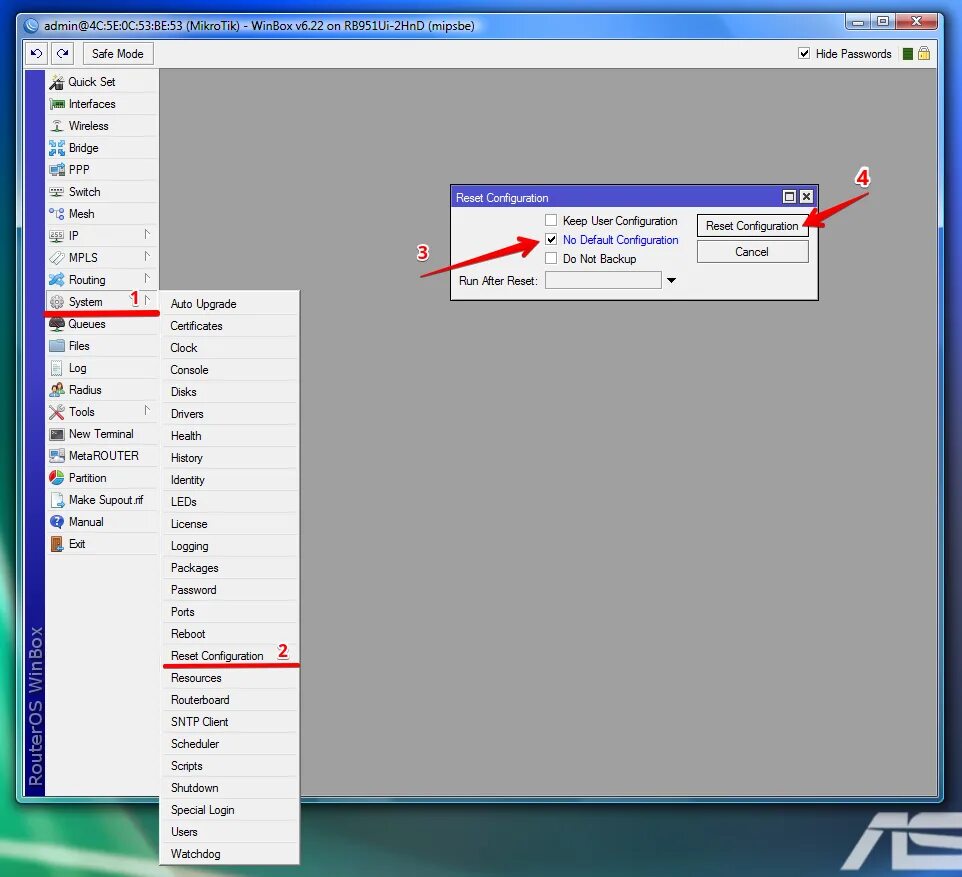
Task: Click Cancel in Reset Configuration dialog
Action: [752, 252]
